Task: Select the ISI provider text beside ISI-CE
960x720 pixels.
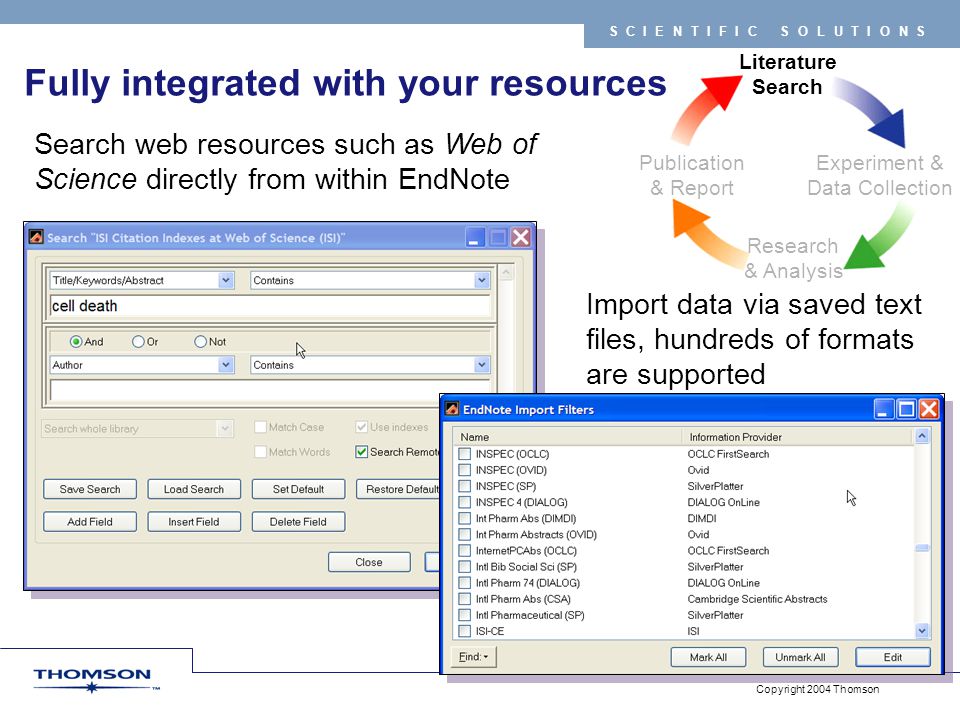Action: tap(693, 631)
